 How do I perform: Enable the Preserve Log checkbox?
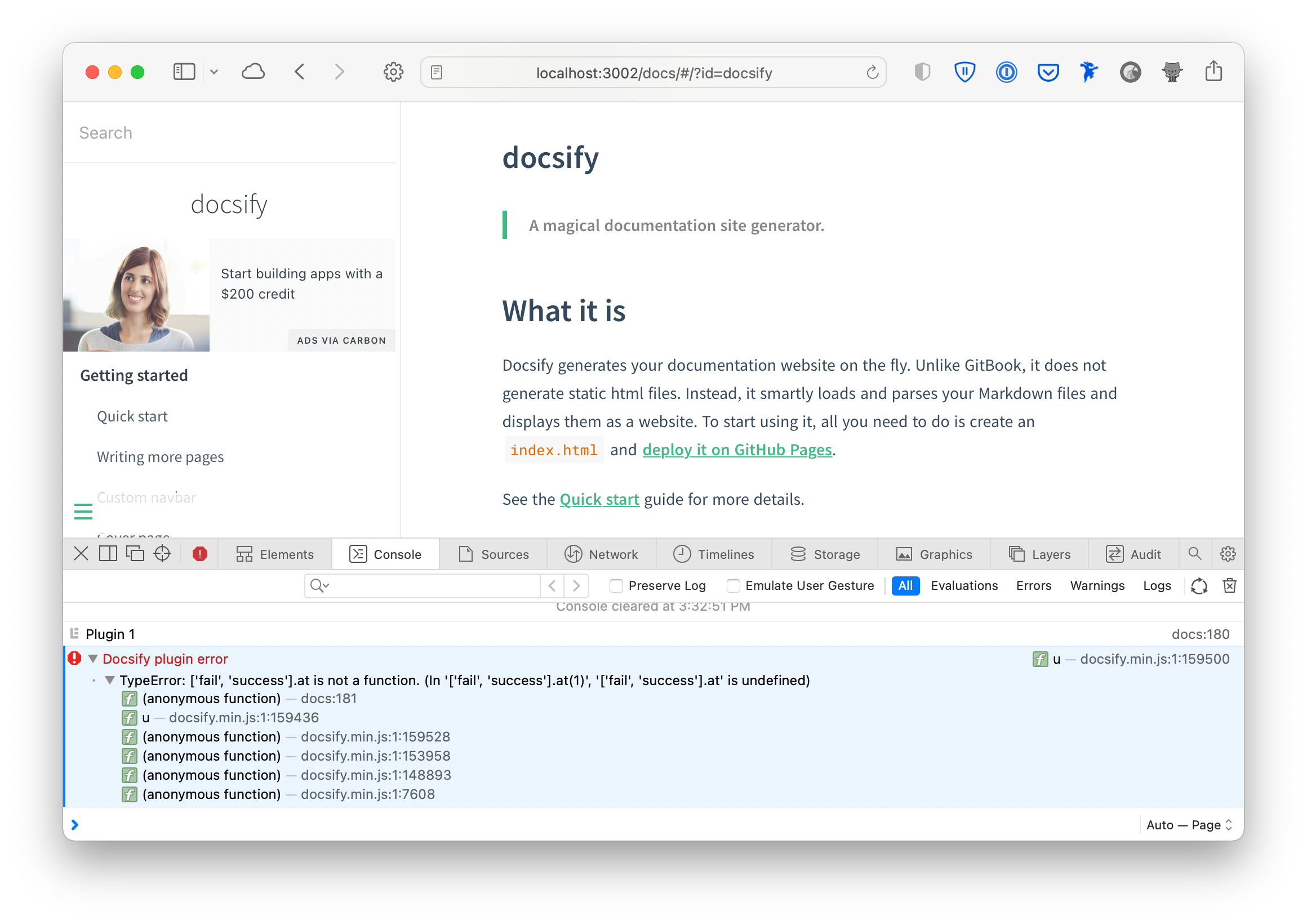coord(616,586)
